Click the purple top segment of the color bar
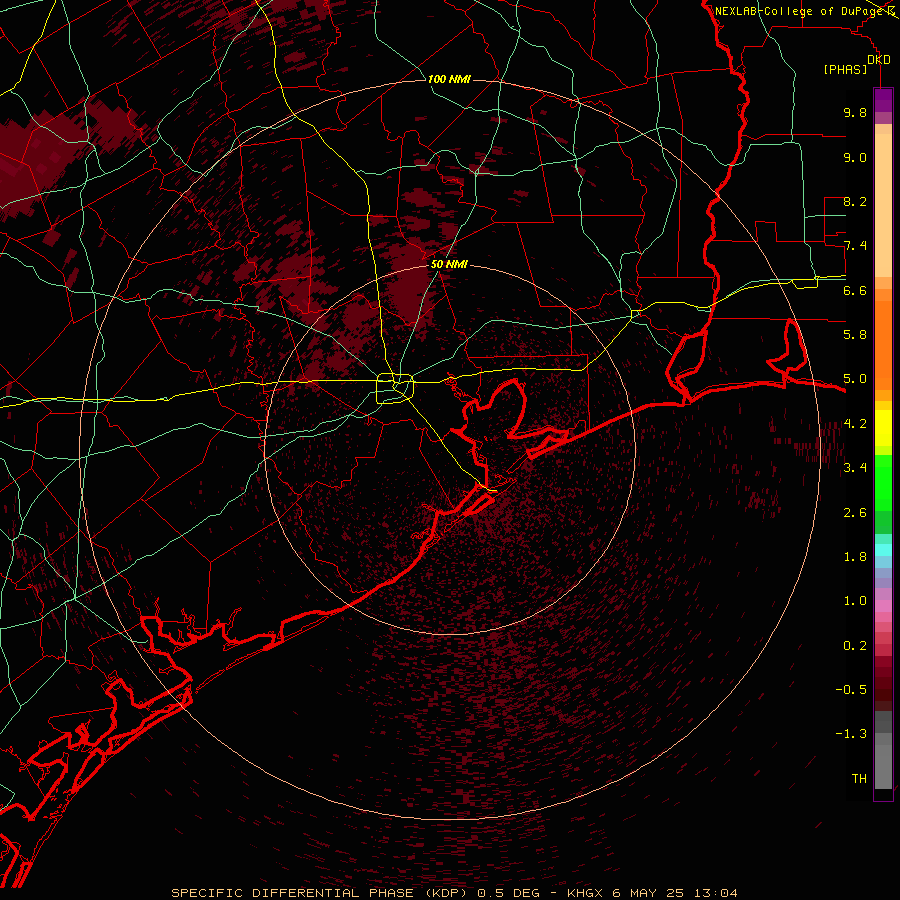 click(883, 100)
